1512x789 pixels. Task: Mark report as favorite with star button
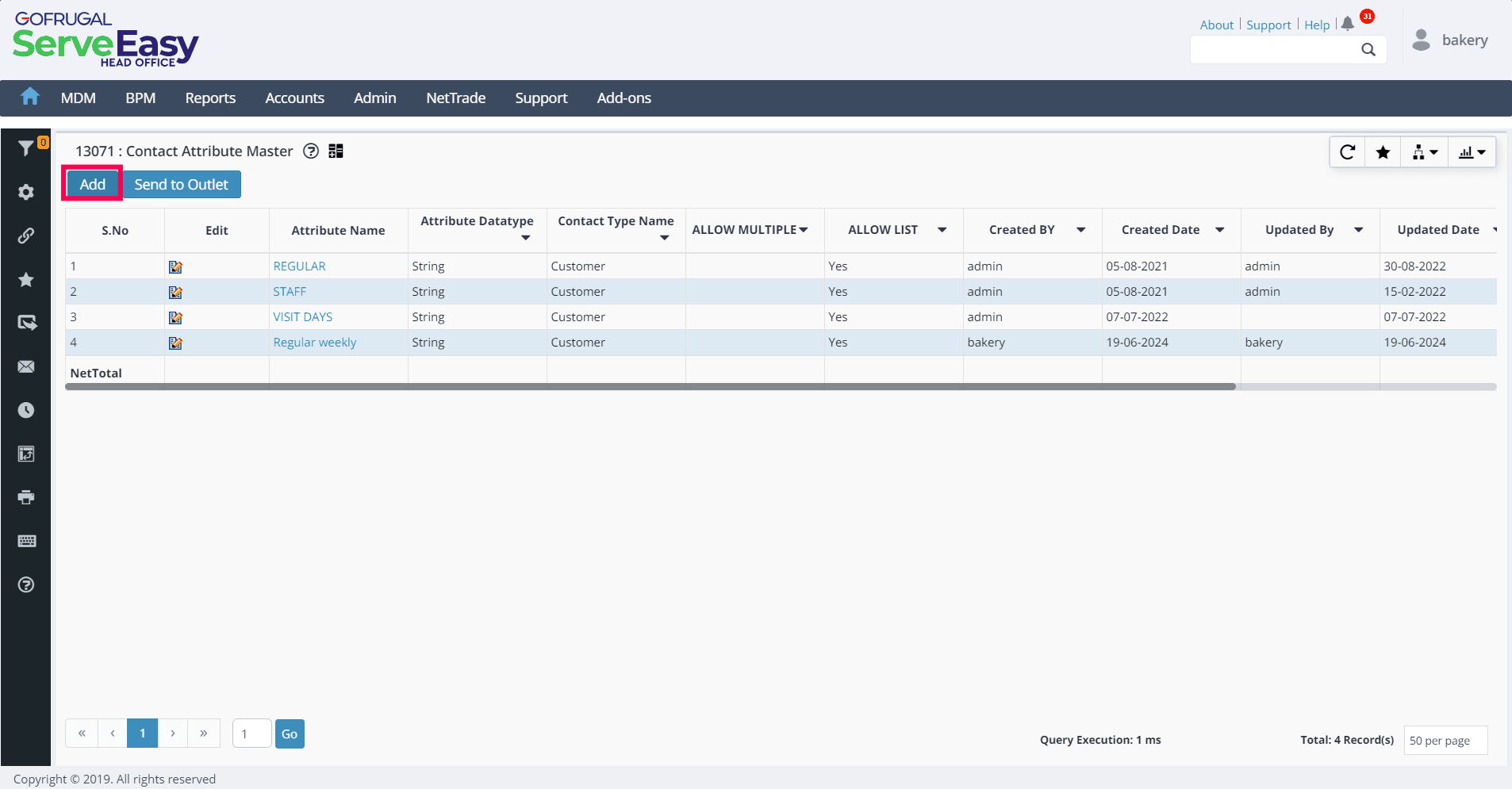click(1383, 152)
